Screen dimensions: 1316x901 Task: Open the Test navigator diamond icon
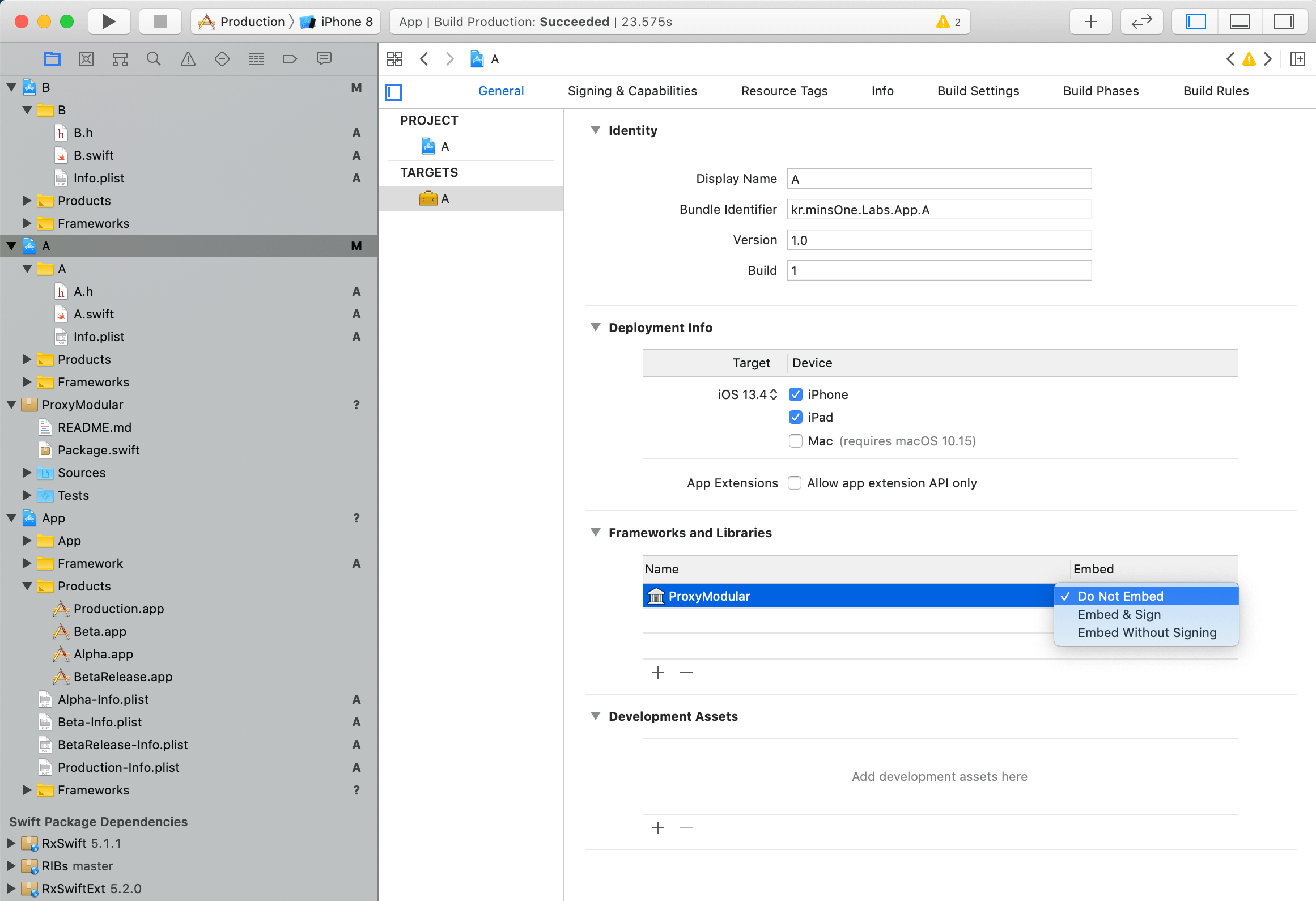[222, 59]
